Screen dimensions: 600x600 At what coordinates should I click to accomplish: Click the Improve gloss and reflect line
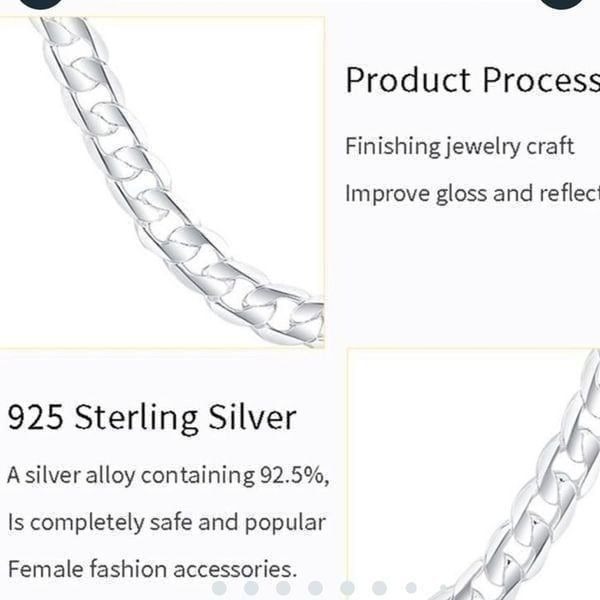click(x=473, y=194)
